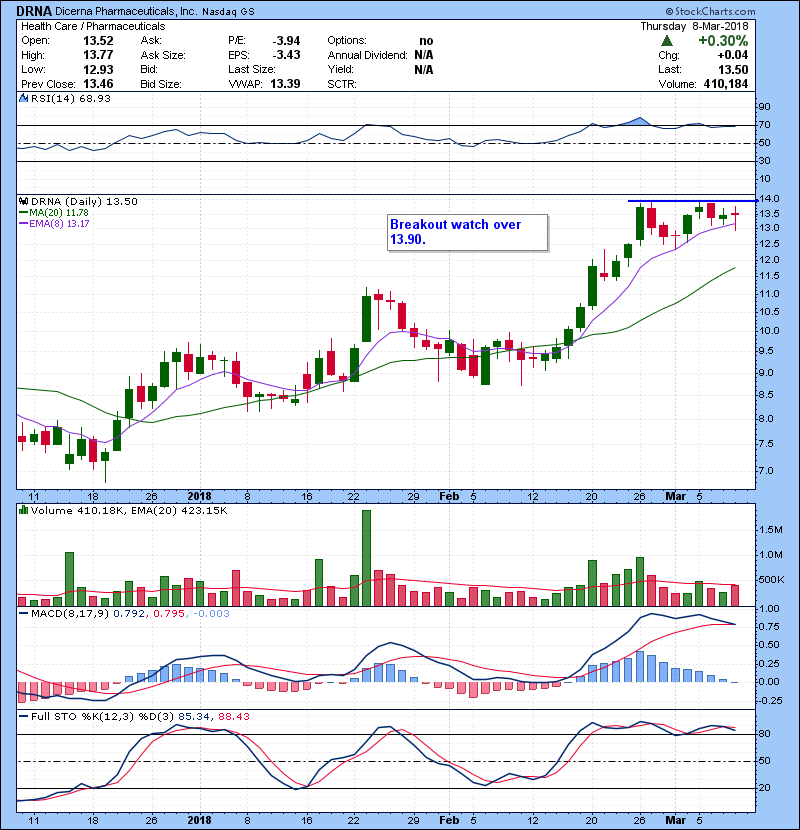
Task: Click the 90 label on the RSI axis
Action: click(765, 107)
